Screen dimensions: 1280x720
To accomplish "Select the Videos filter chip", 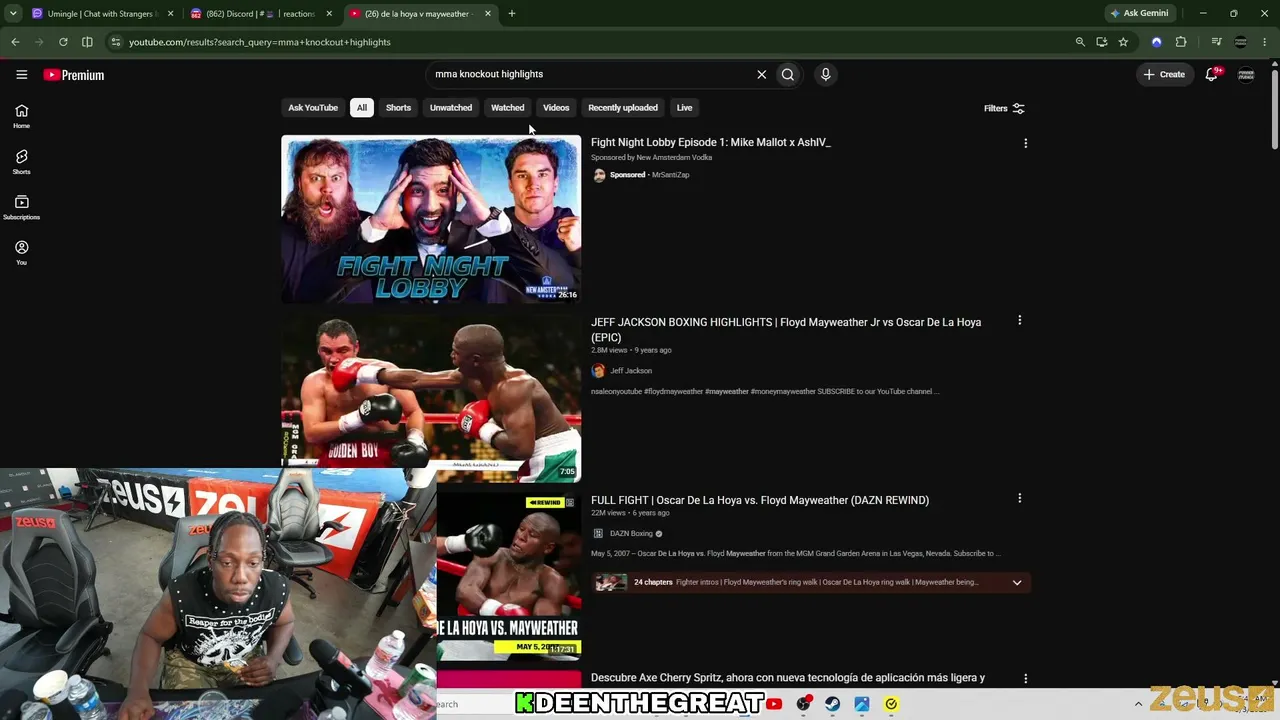I will pos(556,108).
